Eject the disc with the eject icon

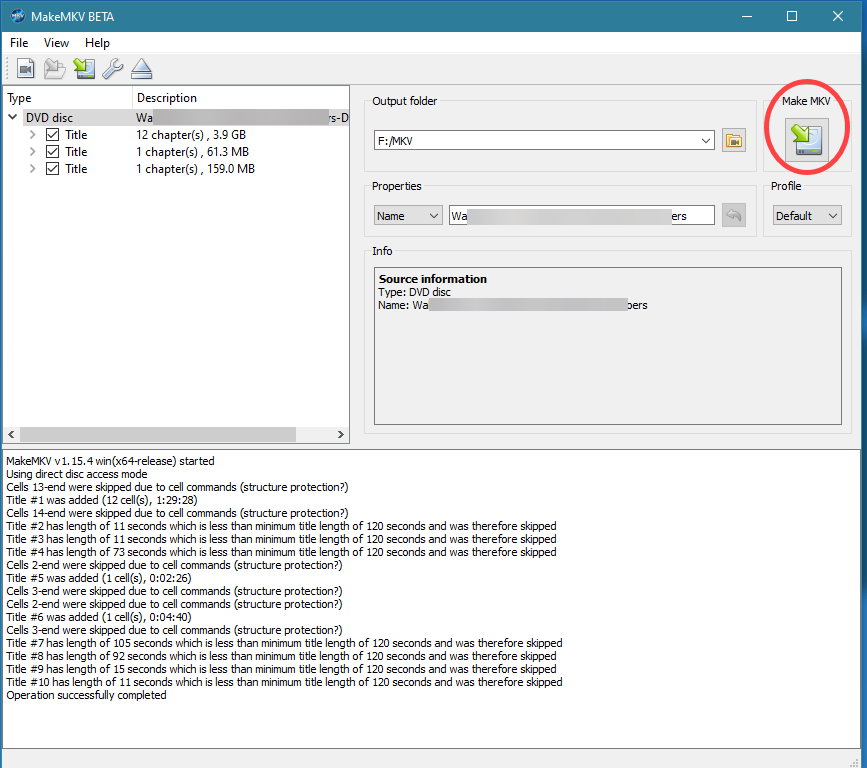tap(142, 69)
